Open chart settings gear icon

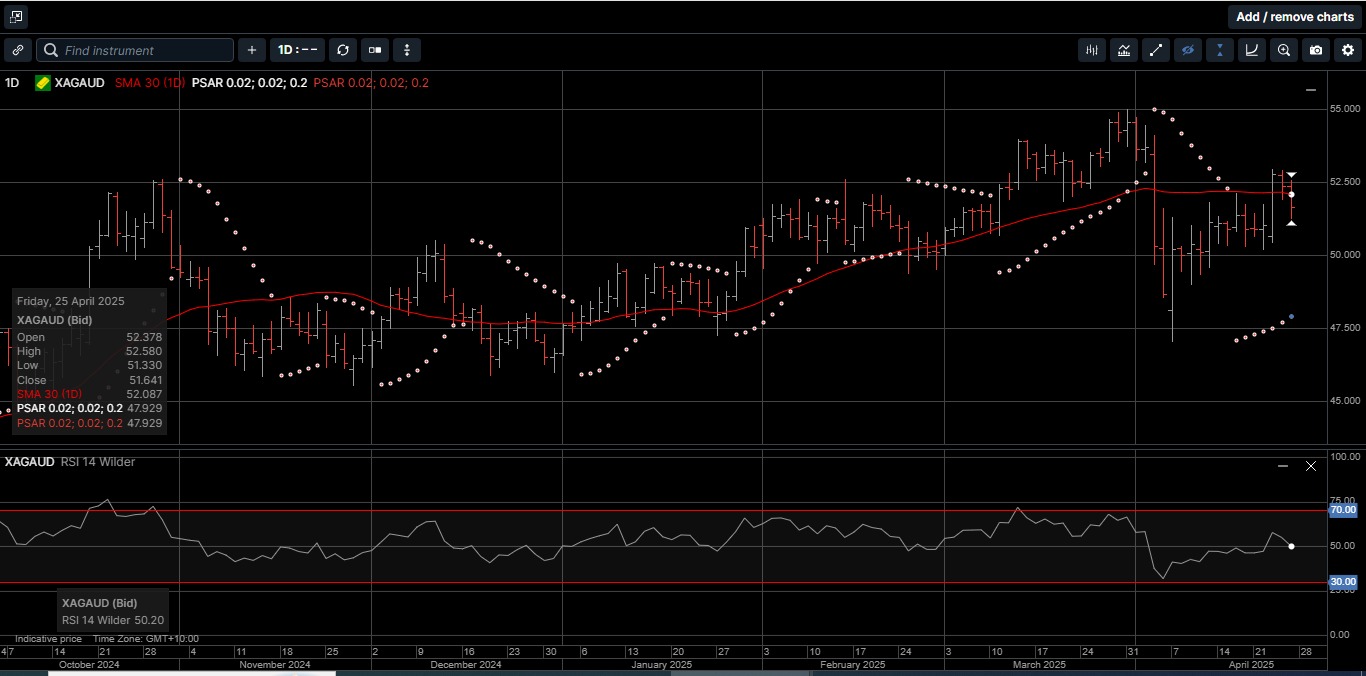pyautogui.click(x=1348, y=50)
